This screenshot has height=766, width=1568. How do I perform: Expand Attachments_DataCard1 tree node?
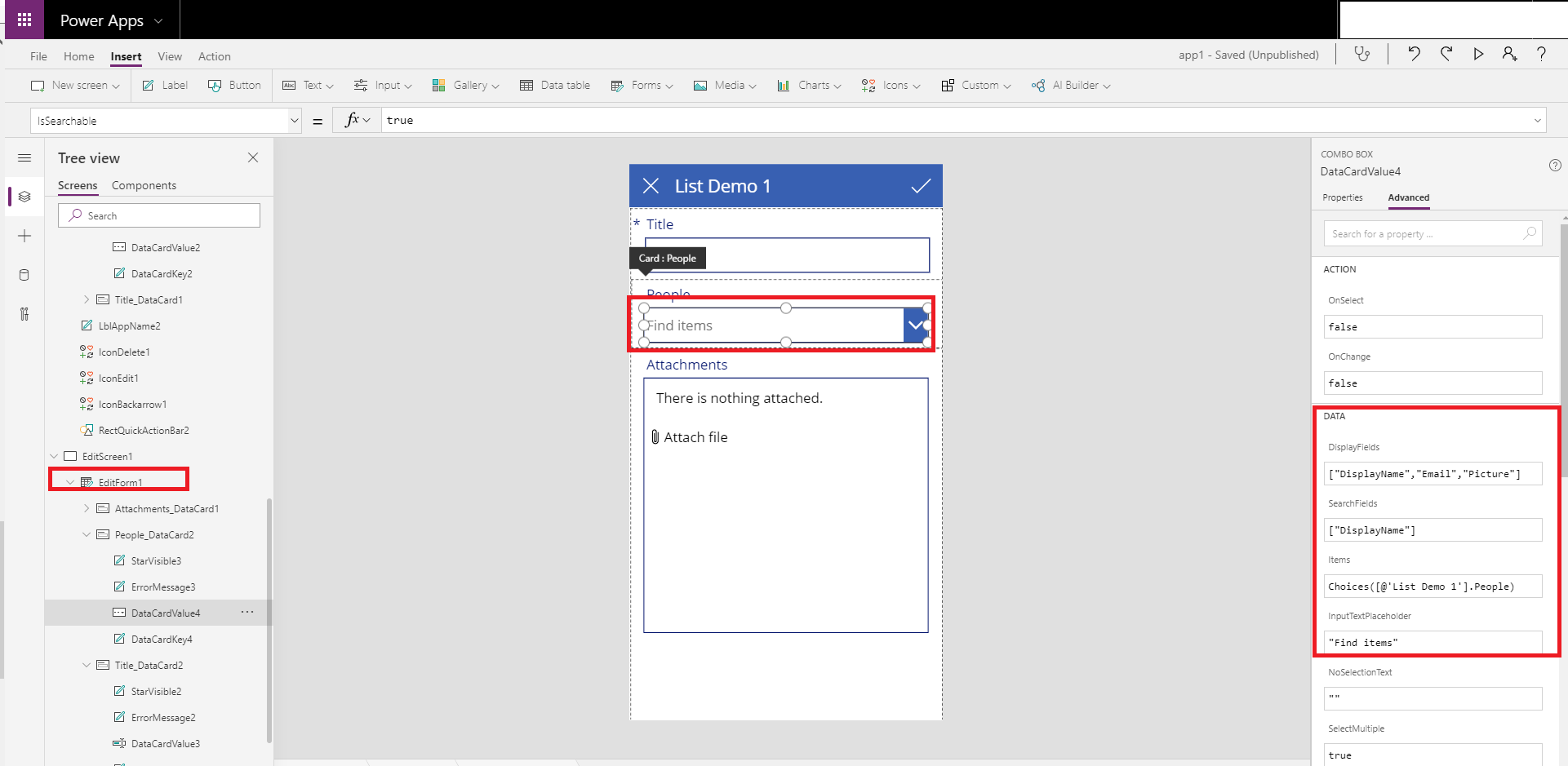[x=87, y=508]
